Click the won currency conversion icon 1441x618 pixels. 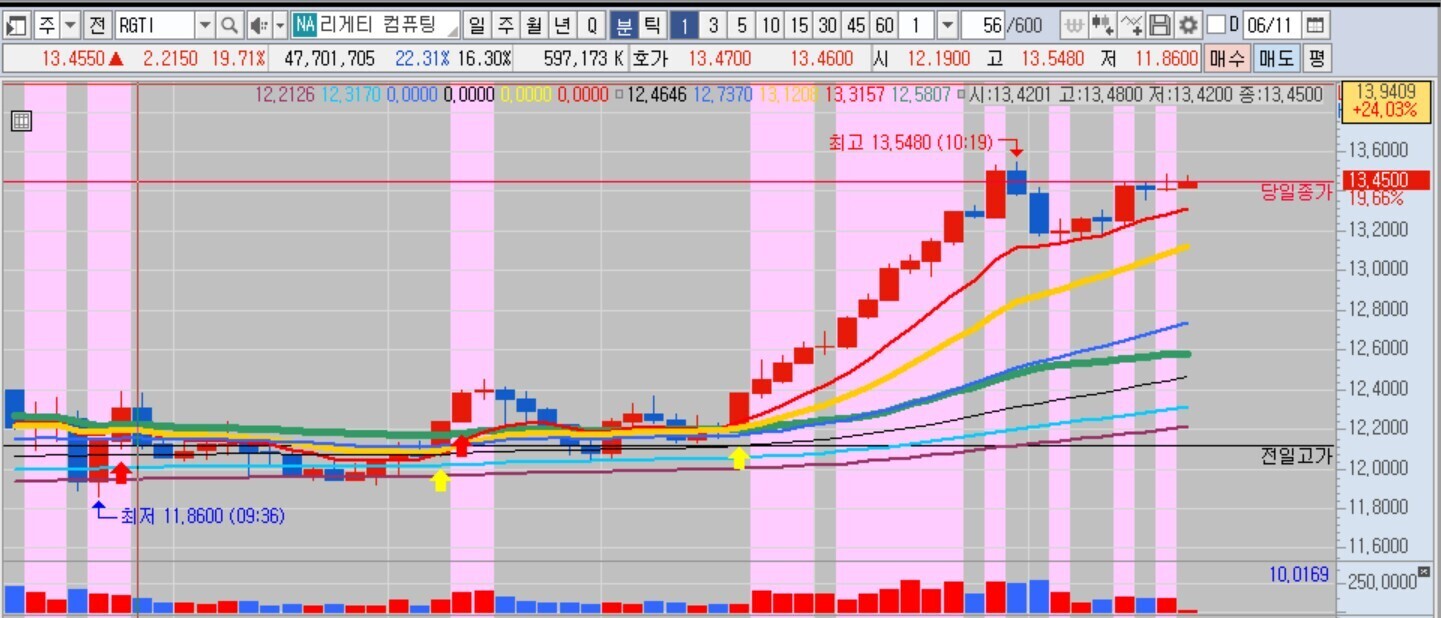[1074, 24]
